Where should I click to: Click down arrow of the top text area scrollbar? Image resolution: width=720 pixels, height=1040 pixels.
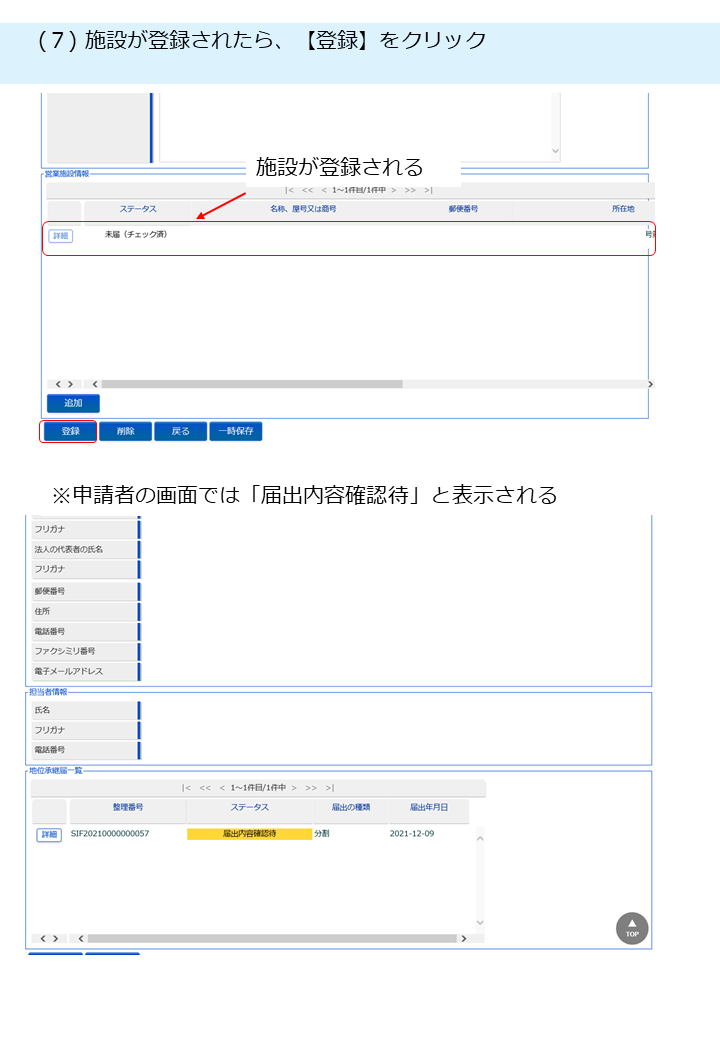(x=556, y=151)
